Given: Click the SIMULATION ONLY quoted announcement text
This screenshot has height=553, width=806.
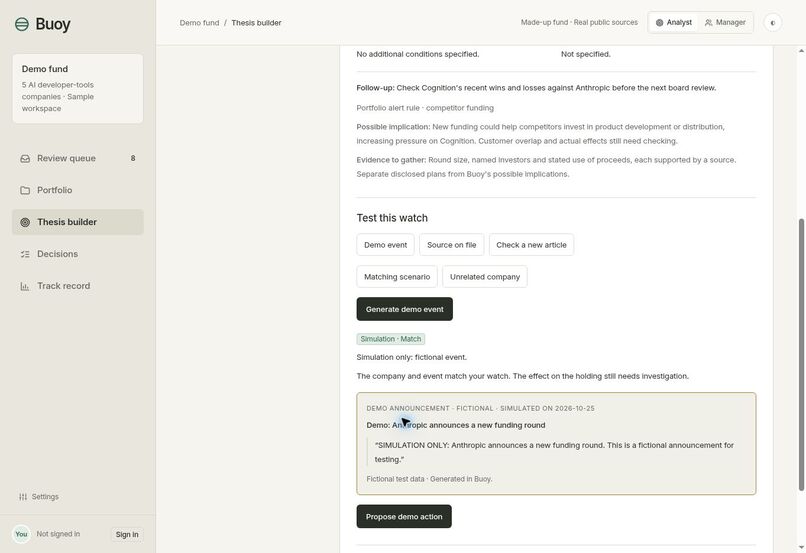Looking at the screenshot, I should coord(554,452).
